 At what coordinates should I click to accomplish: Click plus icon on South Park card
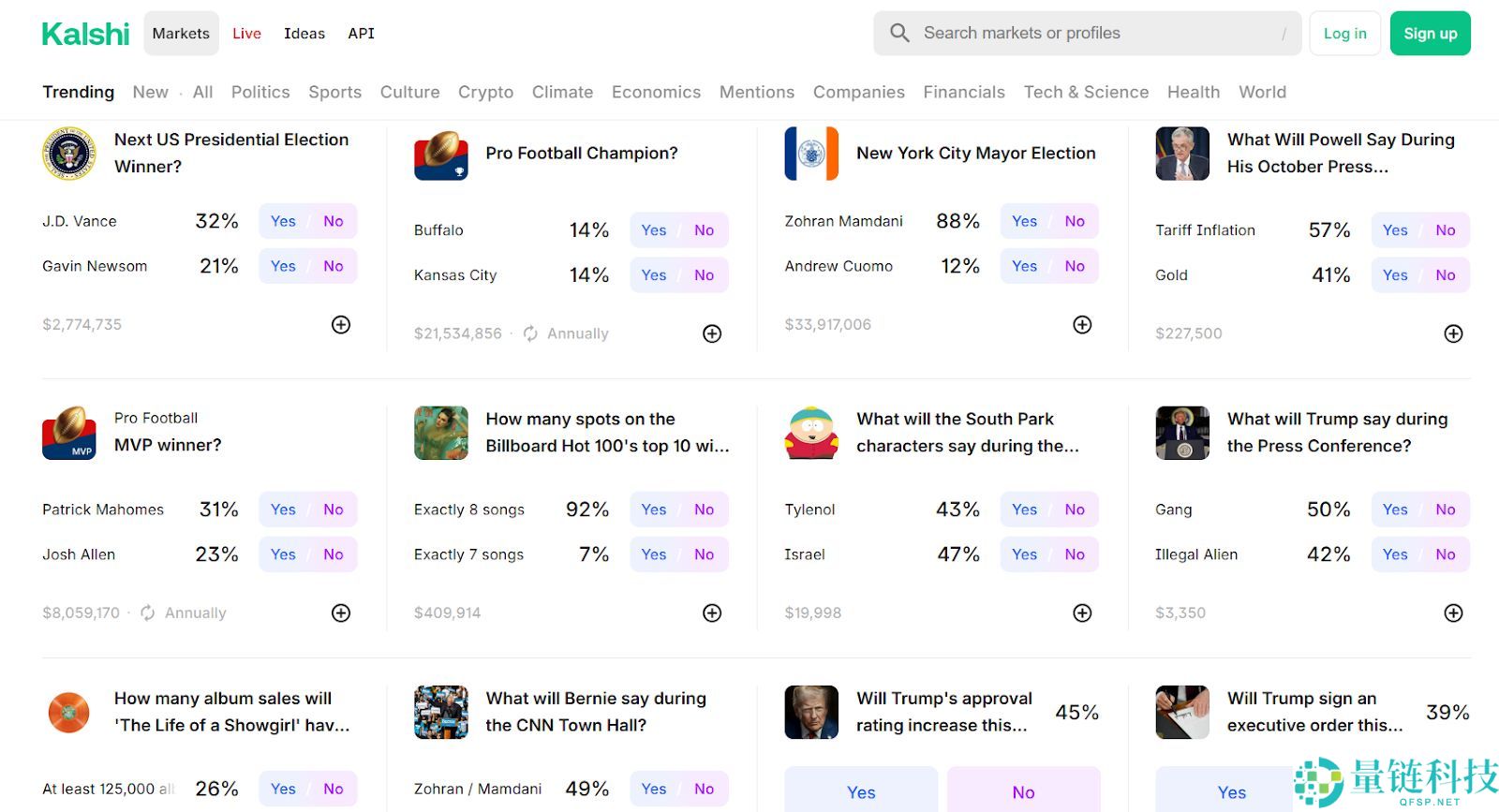tap(1082, 613)
